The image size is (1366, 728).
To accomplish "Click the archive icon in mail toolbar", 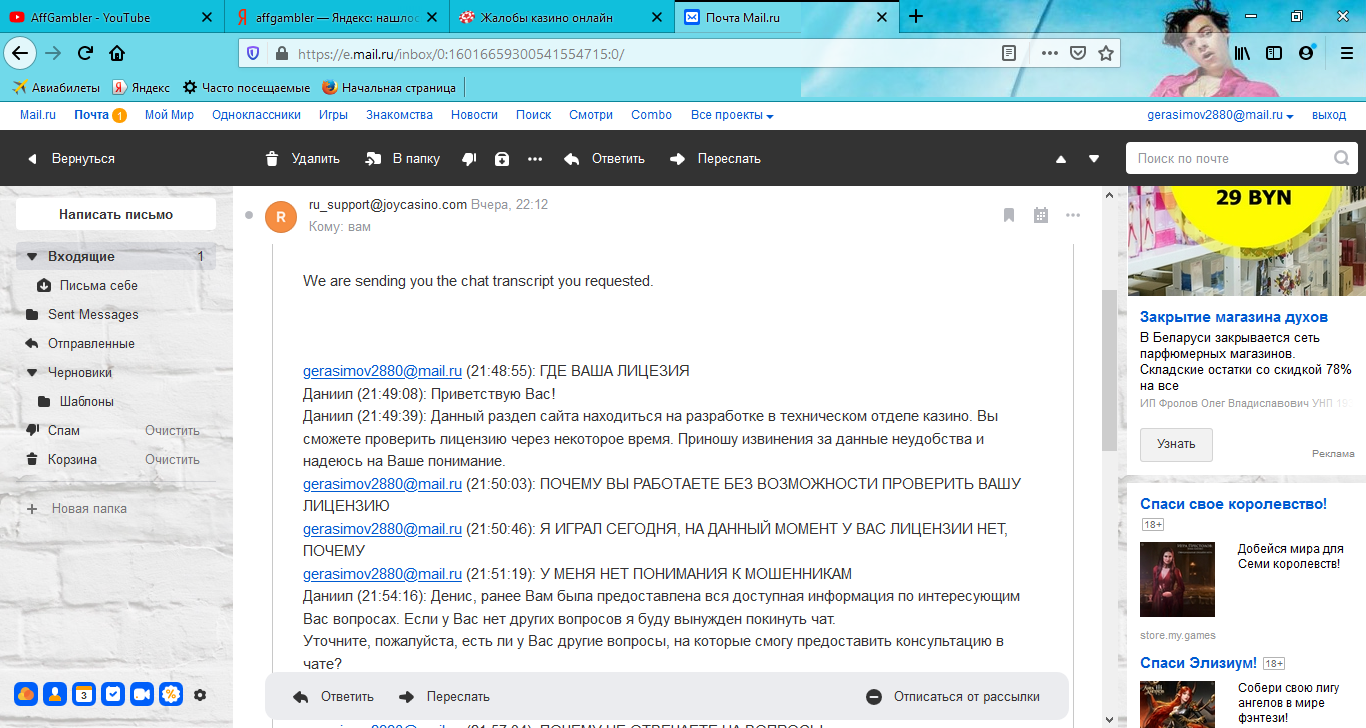I will click(502, 159).
